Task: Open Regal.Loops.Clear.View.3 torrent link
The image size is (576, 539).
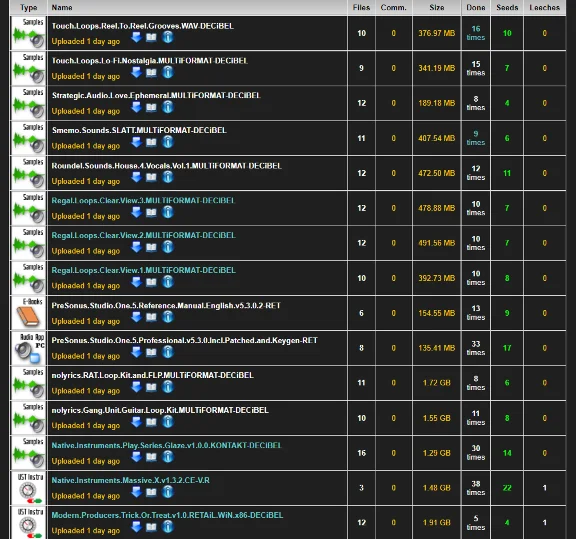Action: click(143, 201)
